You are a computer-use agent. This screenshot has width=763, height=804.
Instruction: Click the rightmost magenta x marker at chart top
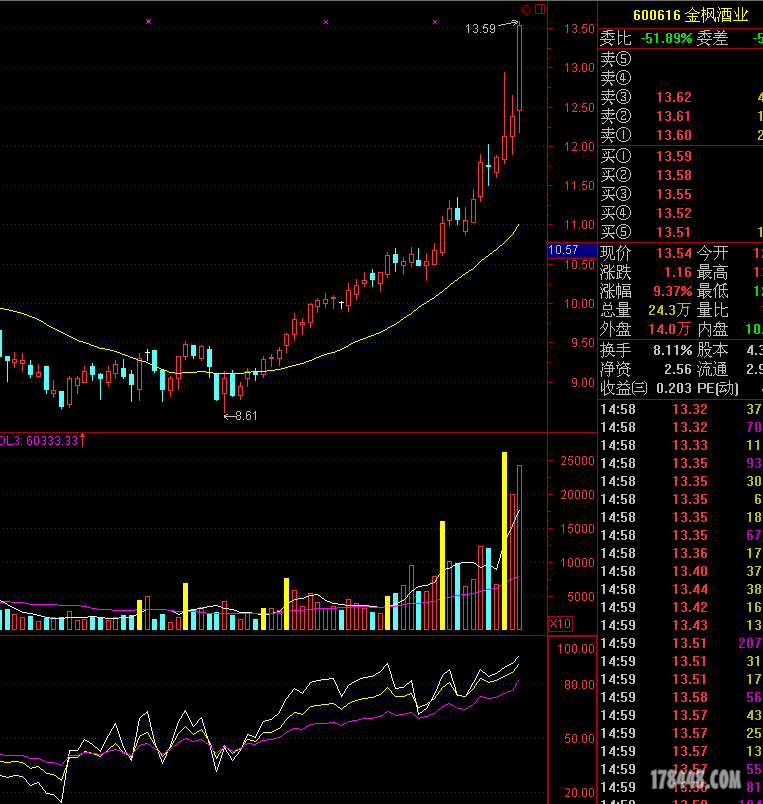coord(435,21)
